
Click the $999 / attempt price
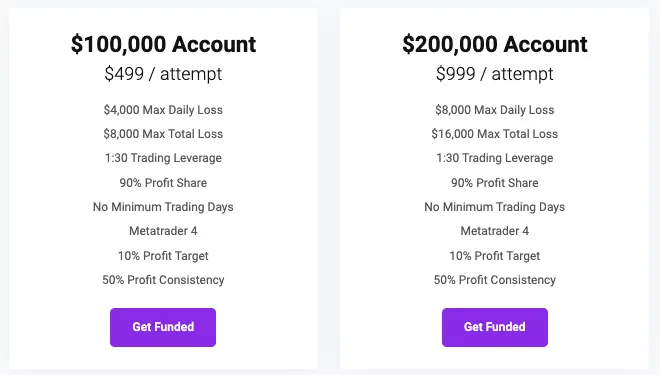(495, 74)
